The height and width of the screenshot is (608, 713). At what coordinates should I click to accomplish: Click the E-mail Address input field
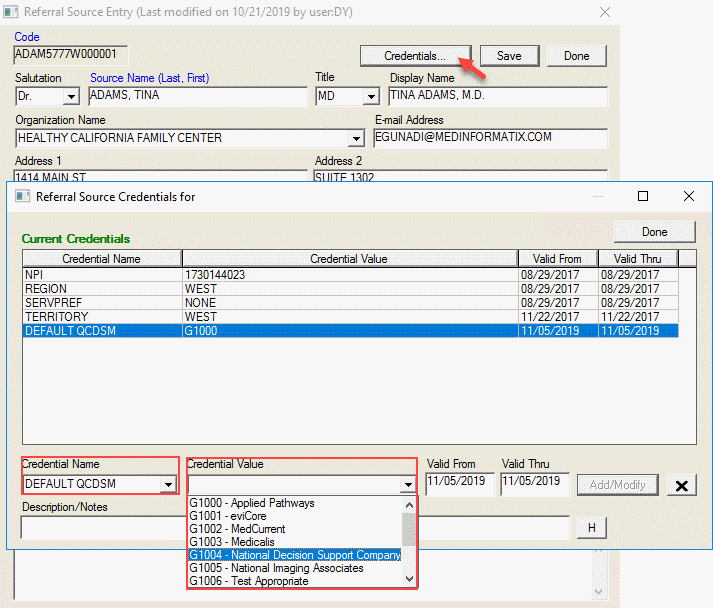pyautogui.click(x=489, y=138)
